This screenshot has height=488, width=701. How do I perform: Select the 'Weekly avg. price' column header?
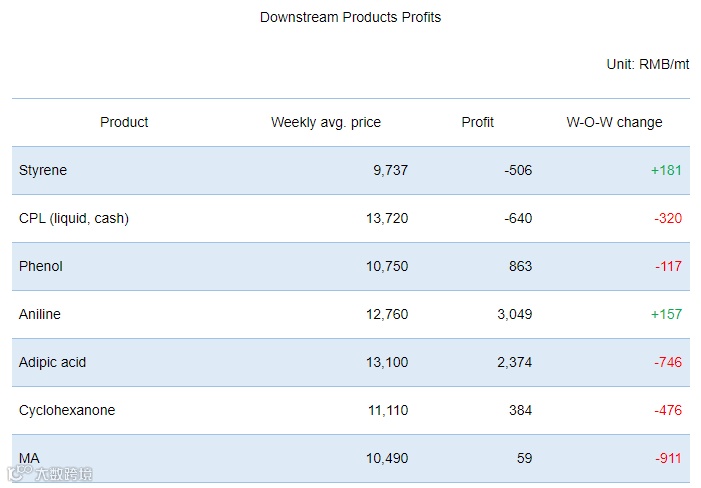325,122
